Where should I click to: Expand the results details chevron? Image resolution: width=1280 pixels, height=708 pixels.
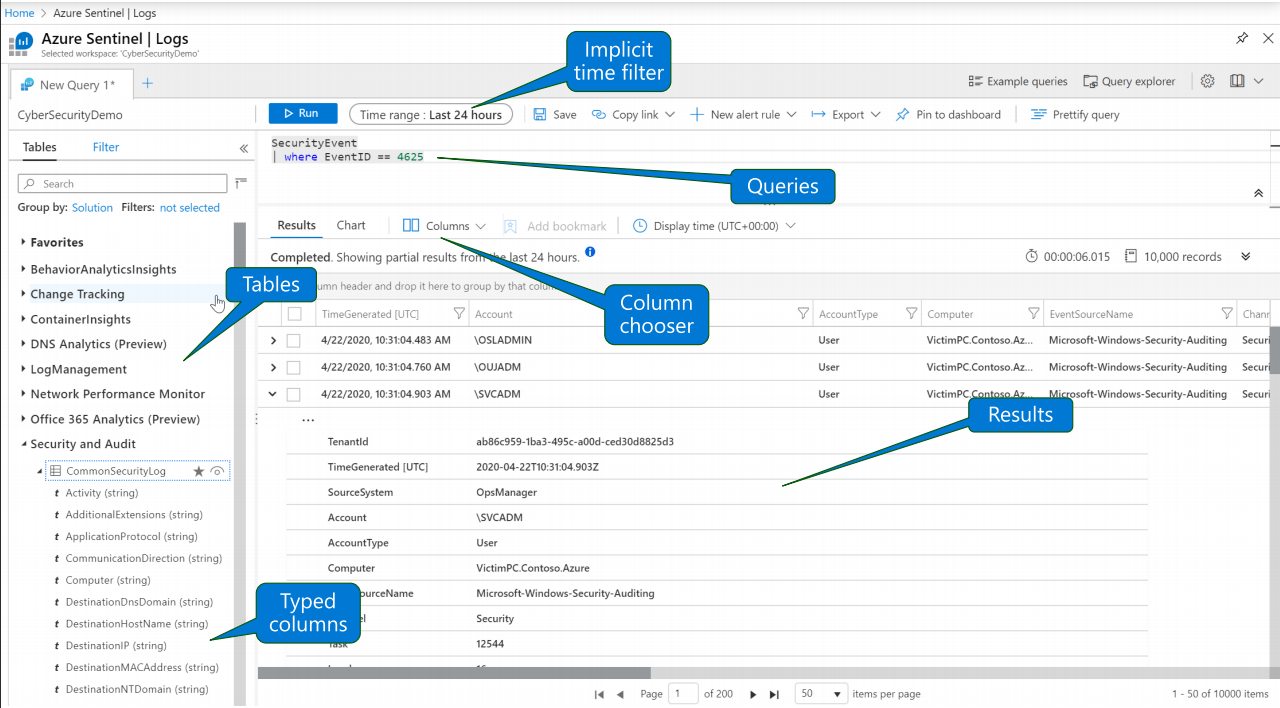point(1246,257)
